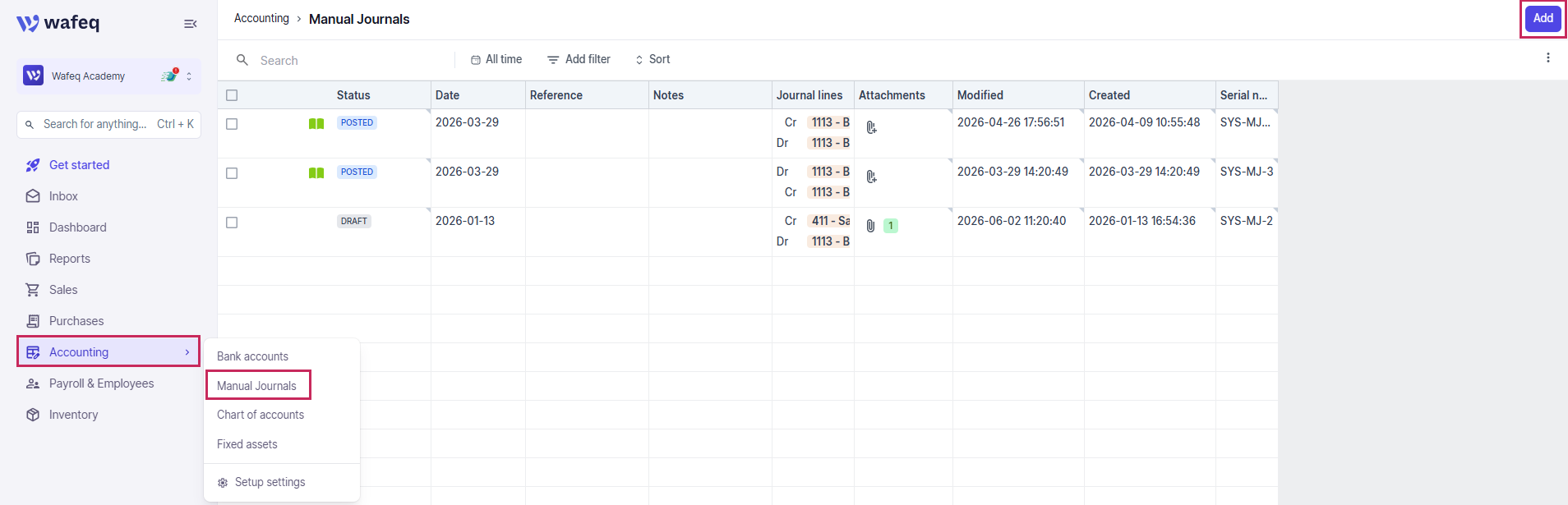Screen dimensions: 1568x505
Task: Open the All time date filter
Action: [496, 59]
